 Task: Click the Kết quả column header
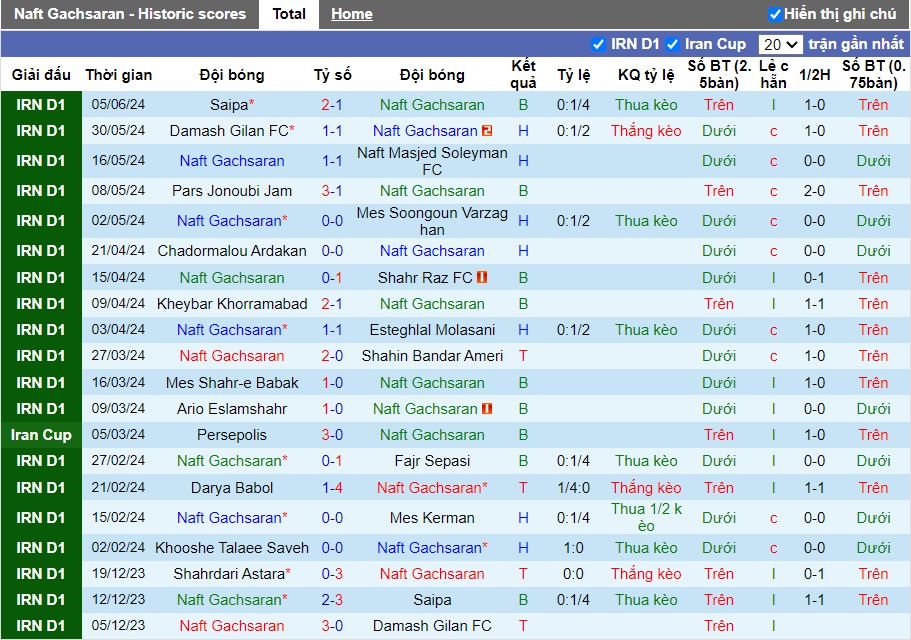click(x=523, y=74)
